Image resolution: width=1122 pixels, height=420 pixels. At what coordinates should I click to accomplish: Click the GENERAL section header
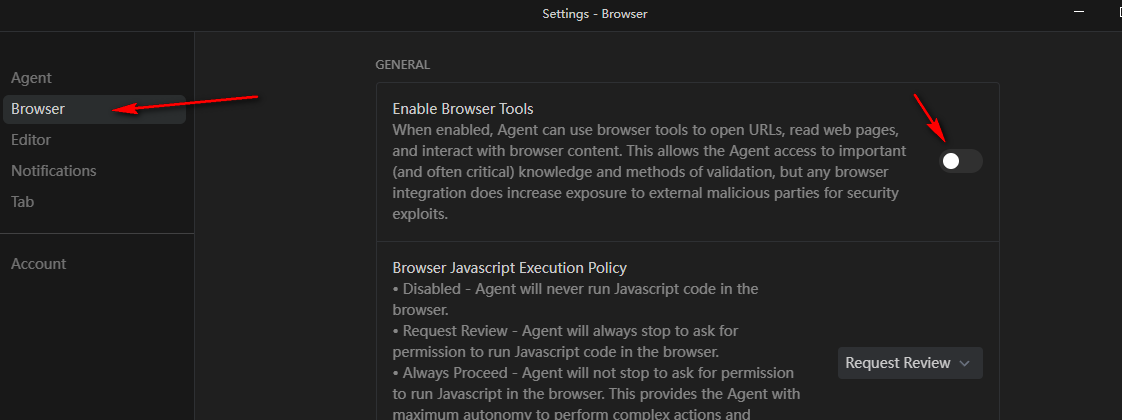[x=403, y=64]
